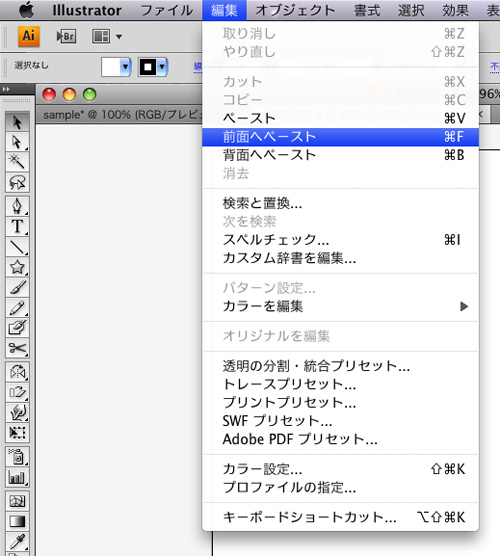Select the Lasso tool
The image size is (500, 556).
tap(17, 182)
